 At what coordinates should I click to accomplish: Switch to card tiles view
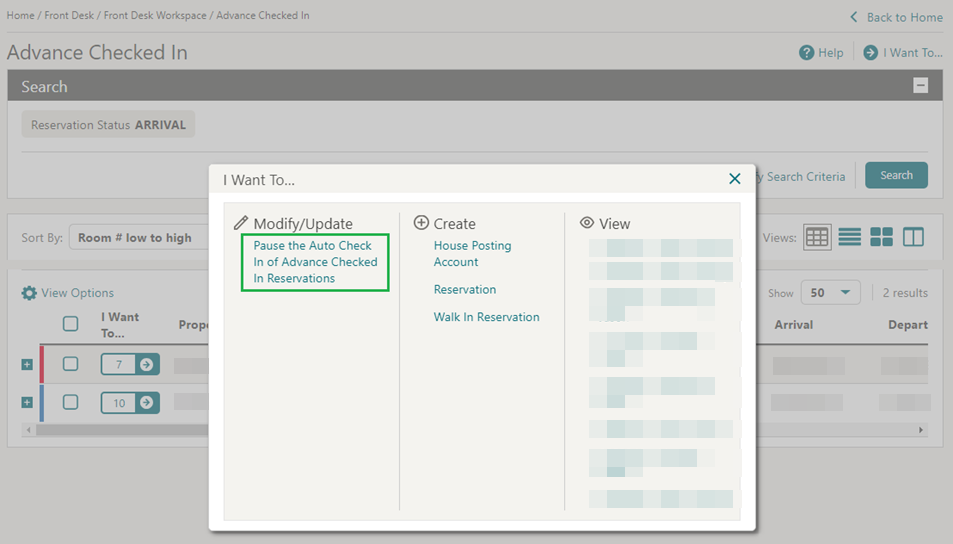point(881,237)
